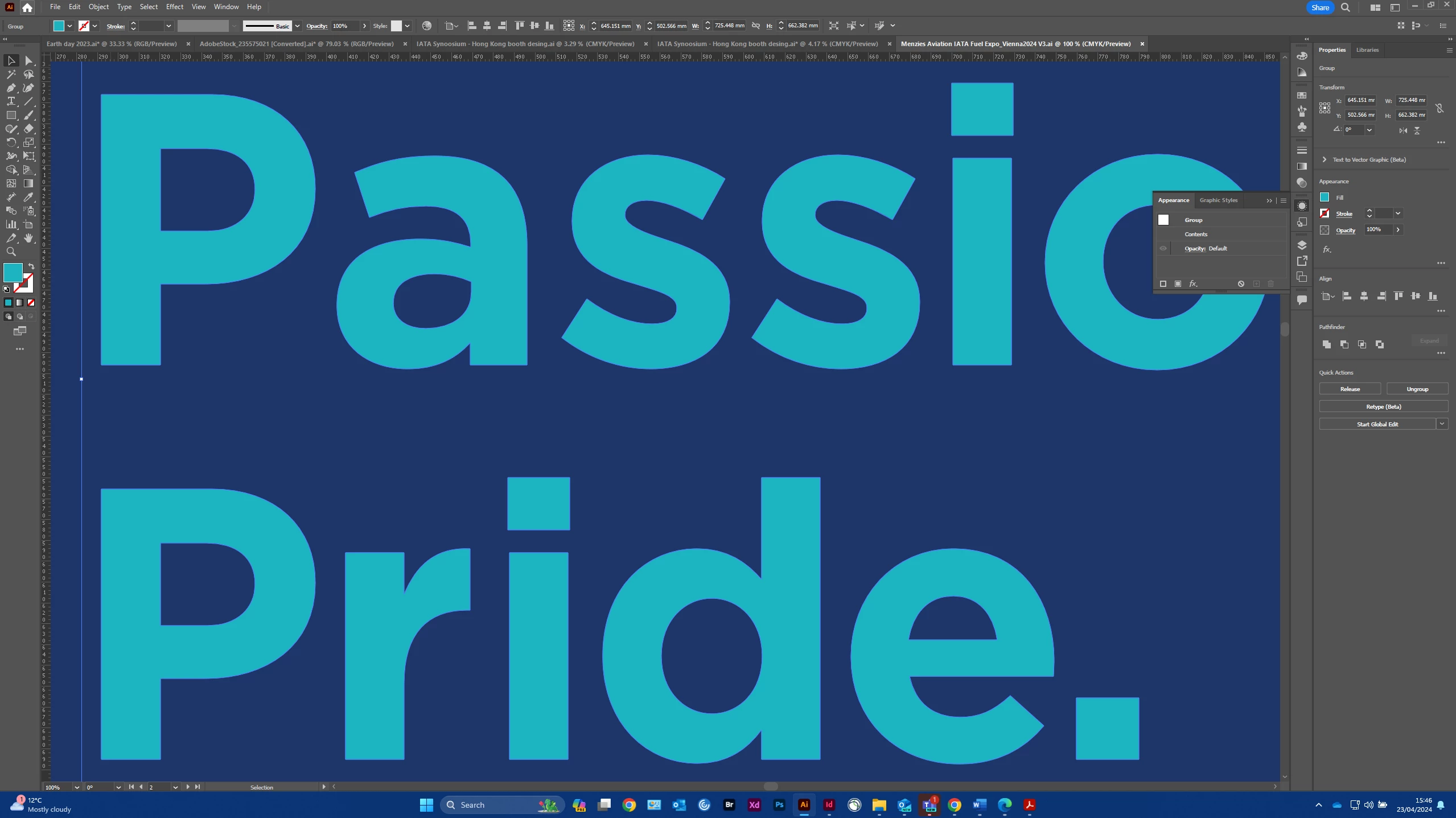This screenshot has width=1456, height=818.
Task: Toggle Opacity row visibility eye in Appearance
Action: (x=1163, y=248)
